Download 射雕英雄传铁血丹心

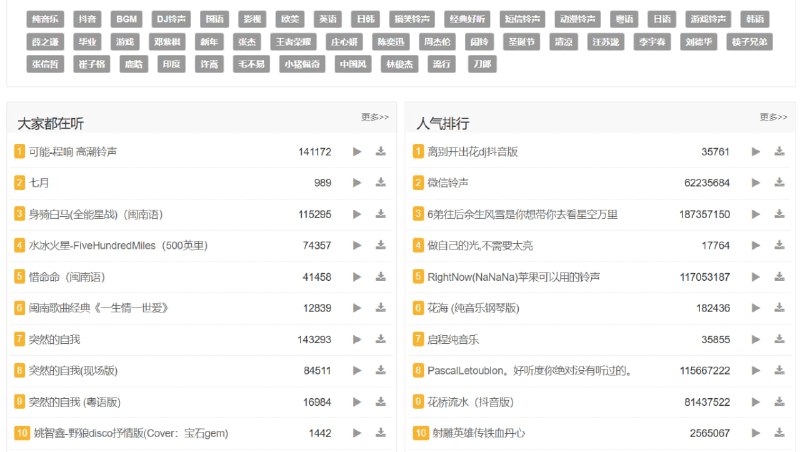tap(779, 434)
